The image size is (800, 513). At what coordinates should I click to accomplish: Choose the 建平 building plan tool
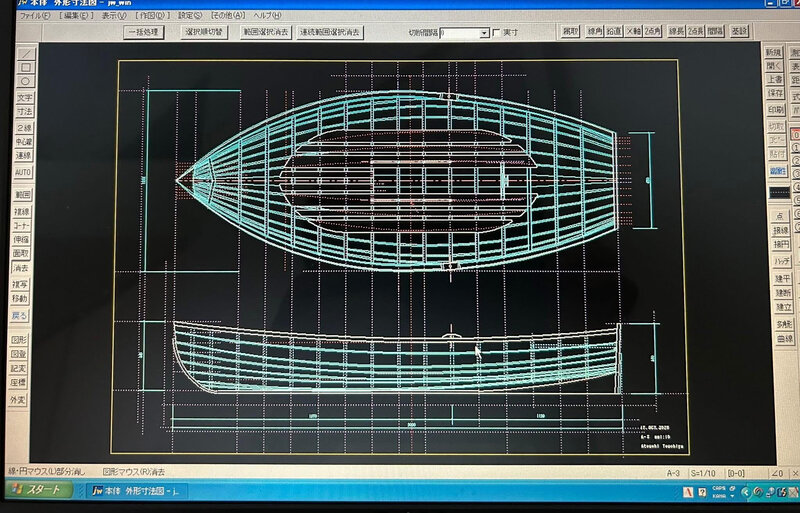(782, 279)
